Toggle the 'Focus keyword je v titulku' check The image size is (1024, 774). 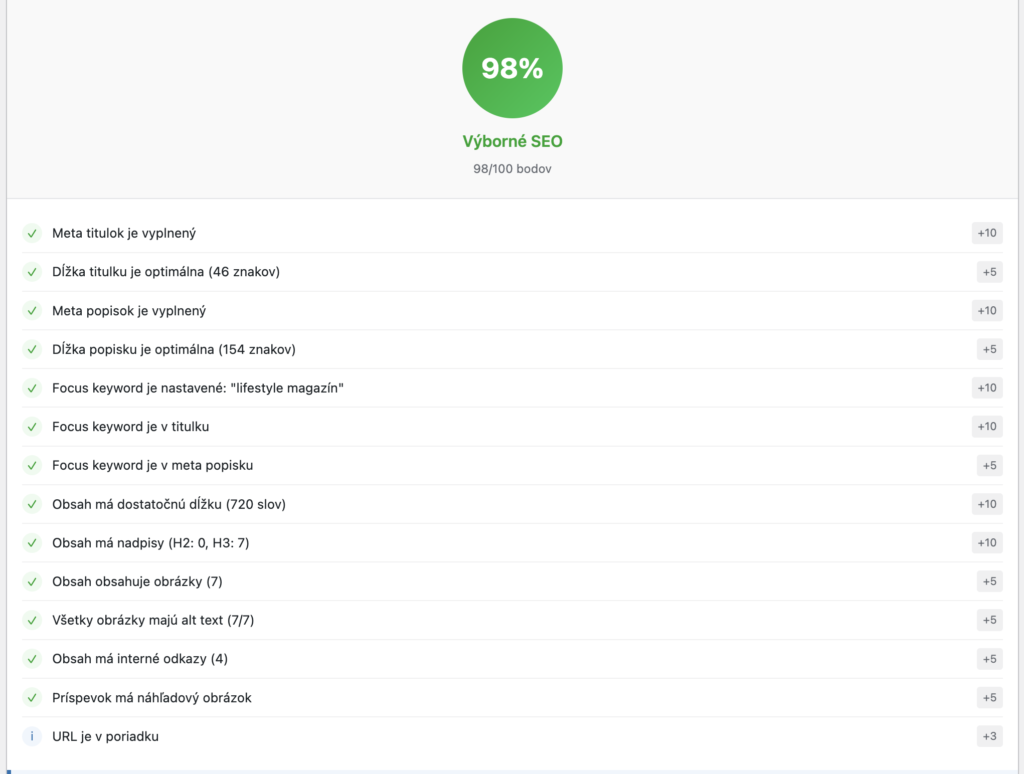[32, 426]
